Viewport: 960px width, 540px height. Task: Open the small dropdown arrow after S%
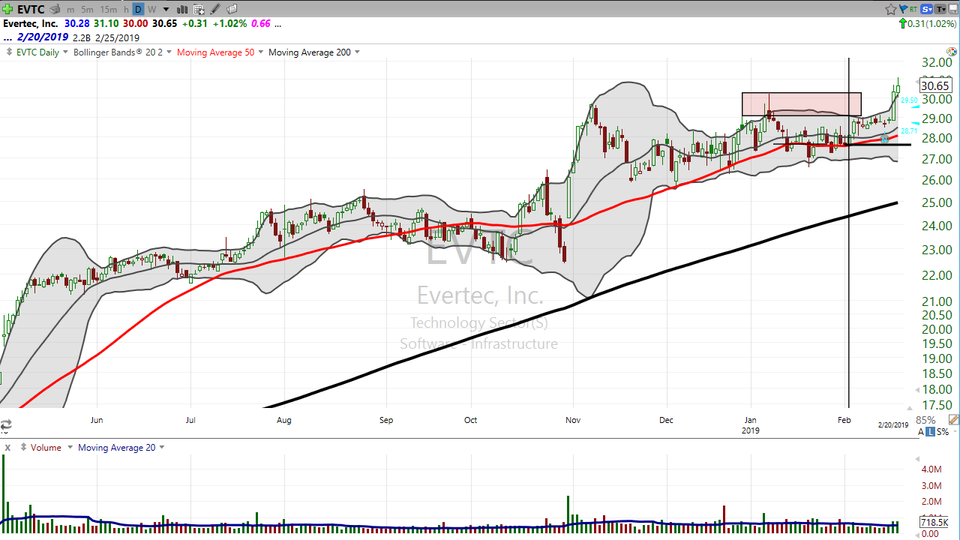coord(953,432)
